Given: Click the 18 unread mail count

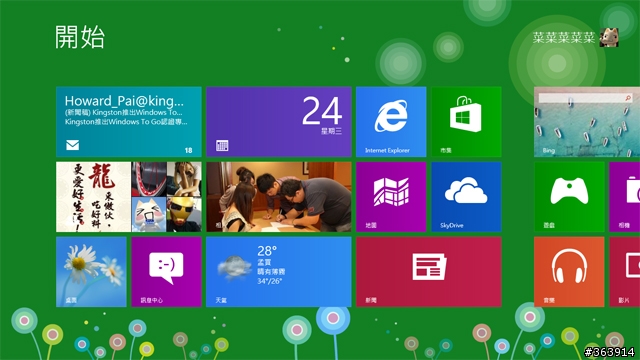Looking at the screenshot, I should pos(188,150).
